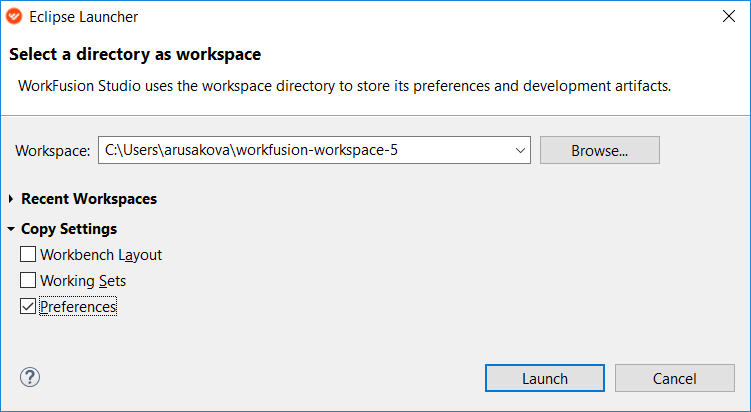This screenshot has width=751, height=412.
Task: Enable the Working Sets checkbox
Action: [x=28, y=280]
